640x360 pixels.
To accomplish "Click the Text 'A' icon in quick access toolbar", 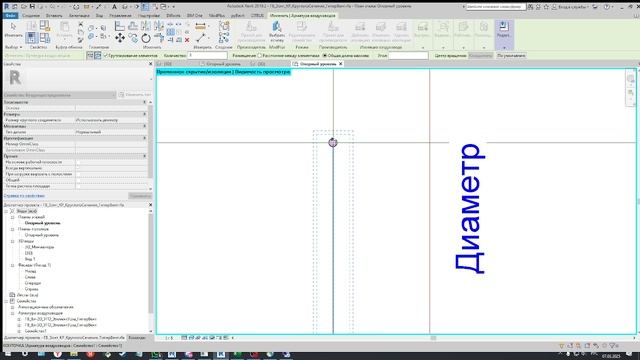I will [x=114, y=7].
